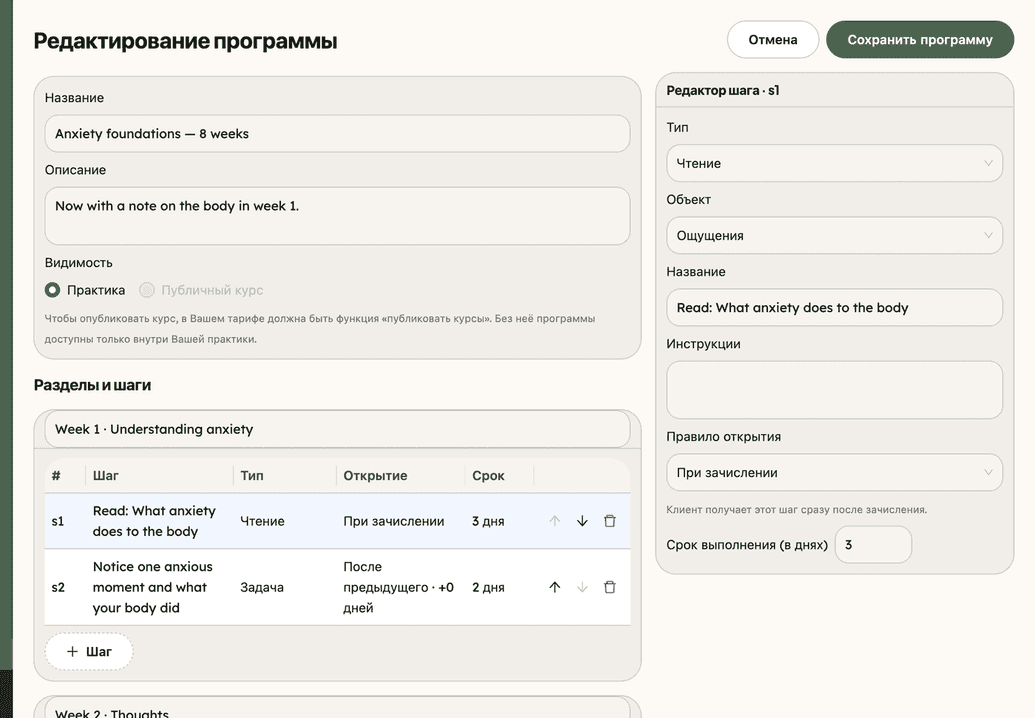Select the Публичный курс radio button
1035x718 pixels.
click(x=147, y=290)
